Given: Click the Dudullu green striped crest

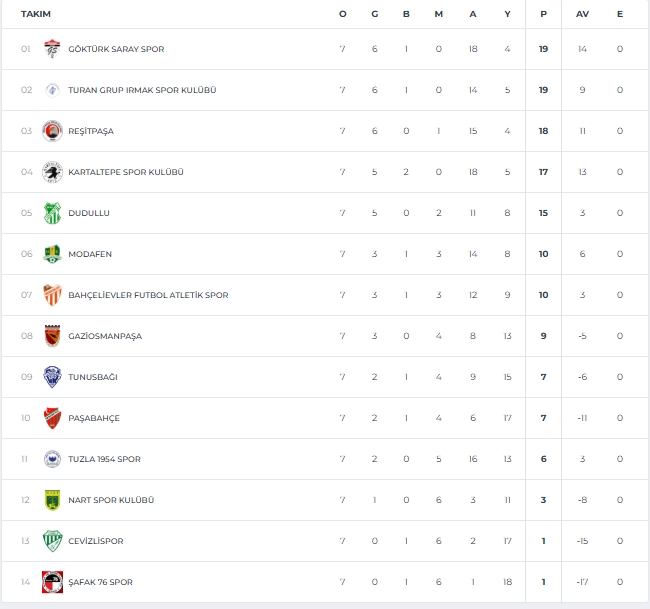Looking at the screenshot, I should click(52, 213).
